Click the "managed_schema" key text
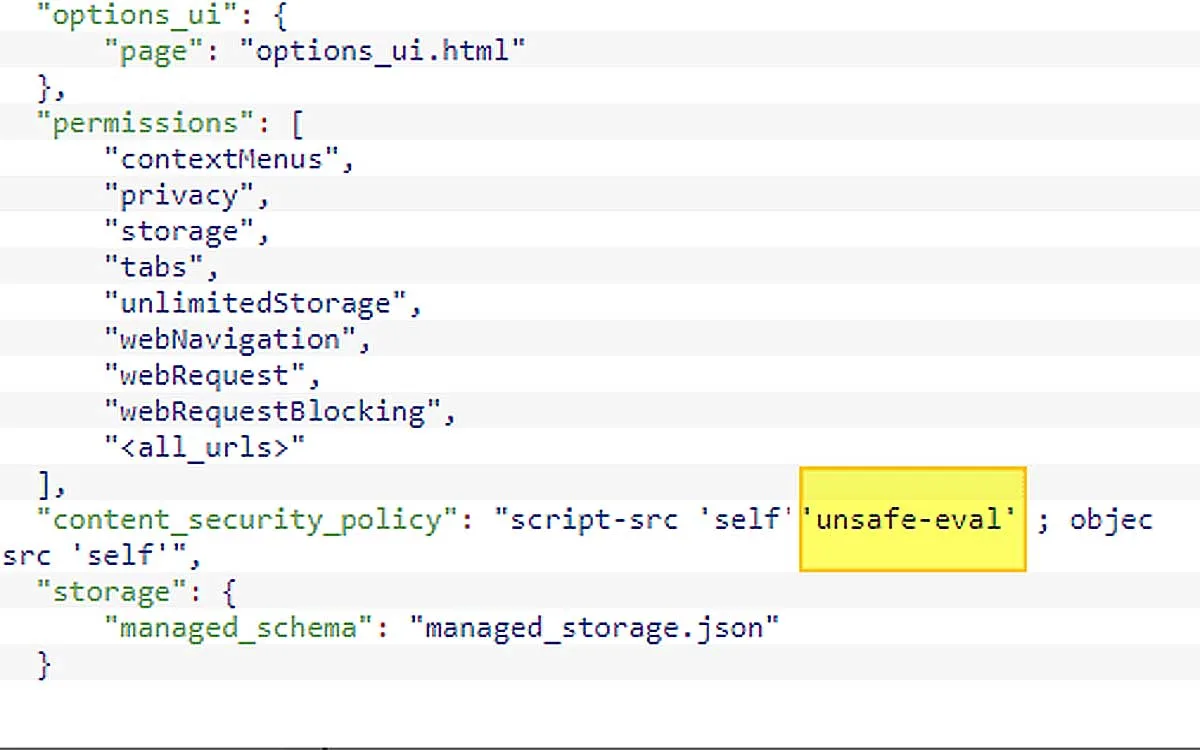Image resolution: width=1200 pixels, height=750 pixels. 238,628
